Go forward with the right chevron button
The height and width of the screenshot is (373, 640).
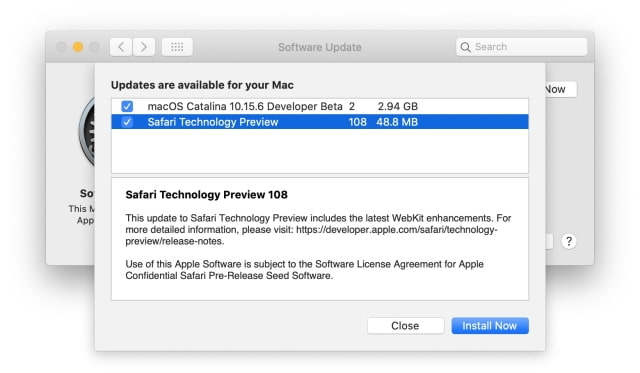[x=144, y=47]
